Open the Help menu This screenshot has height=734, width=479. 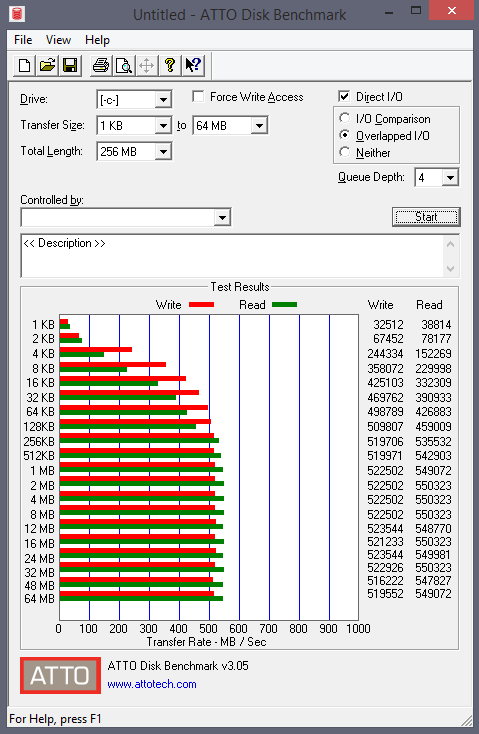97,40
